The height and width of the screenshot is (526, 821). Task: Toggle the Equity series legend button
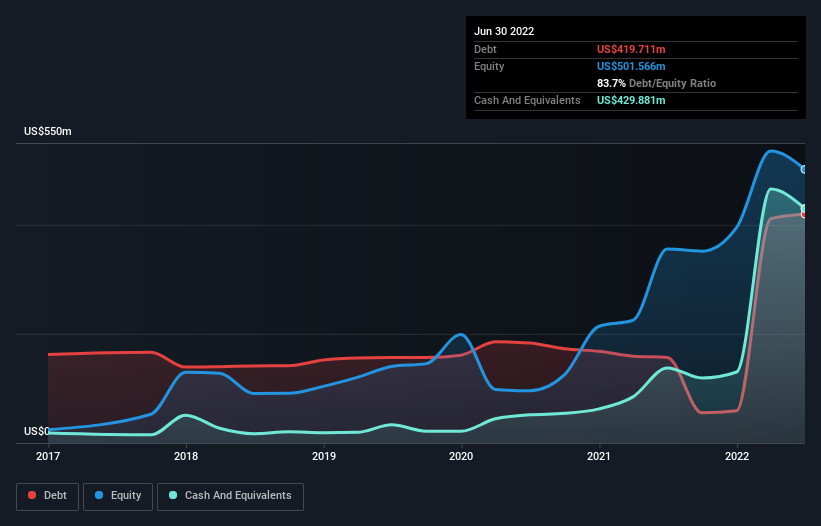(x=118, y=496)
